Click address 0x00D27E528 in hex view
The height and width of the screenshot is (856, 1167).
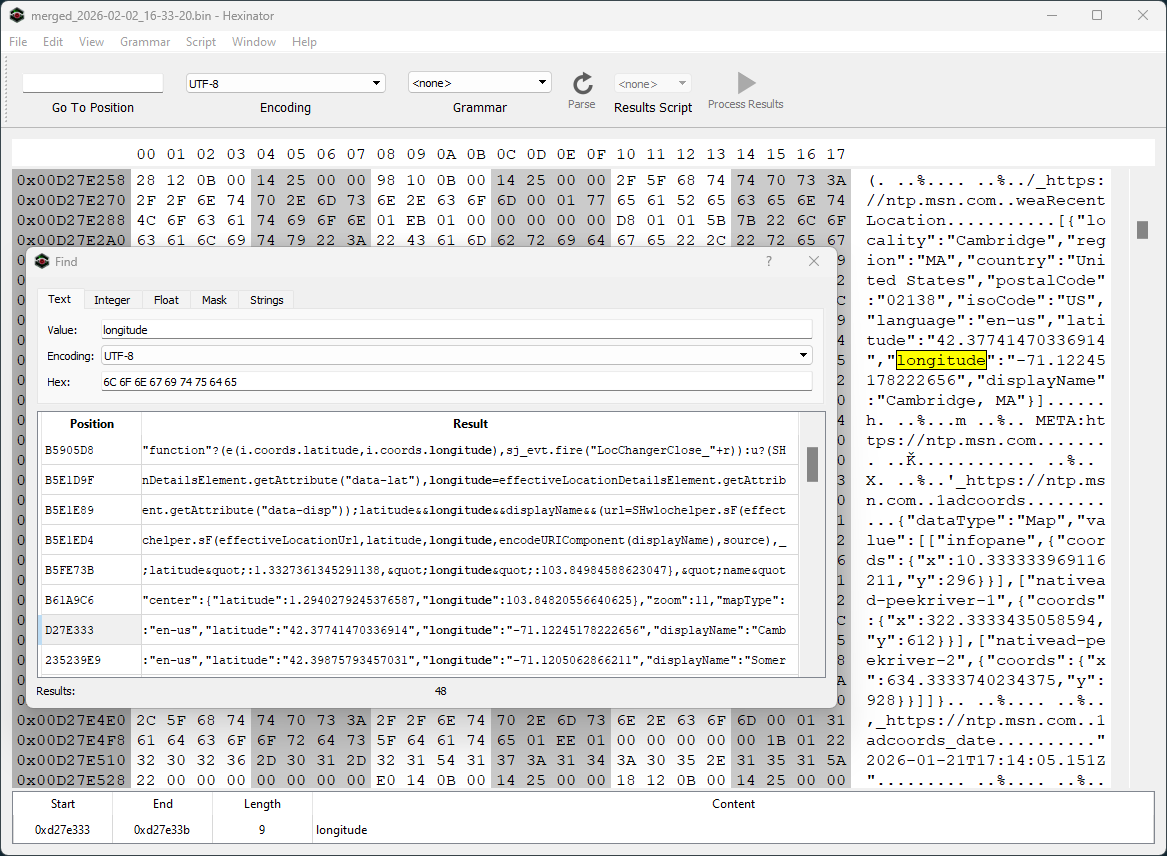[x=71, y=780]
